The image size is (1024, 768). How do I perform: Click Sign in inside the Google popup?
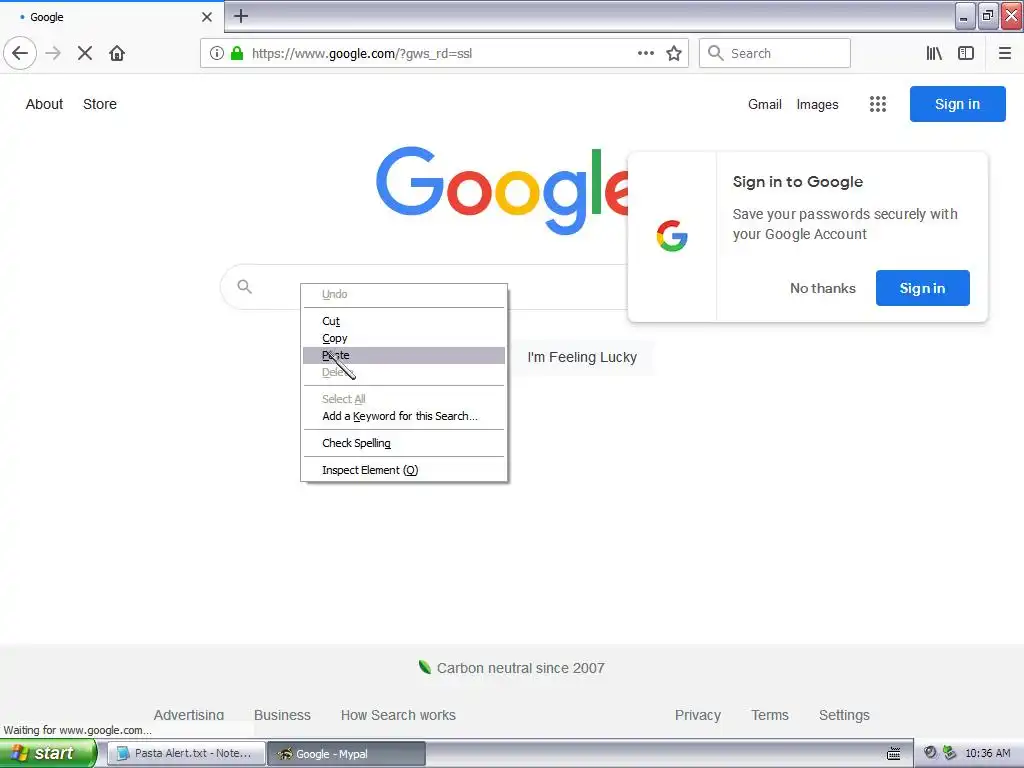922,288
